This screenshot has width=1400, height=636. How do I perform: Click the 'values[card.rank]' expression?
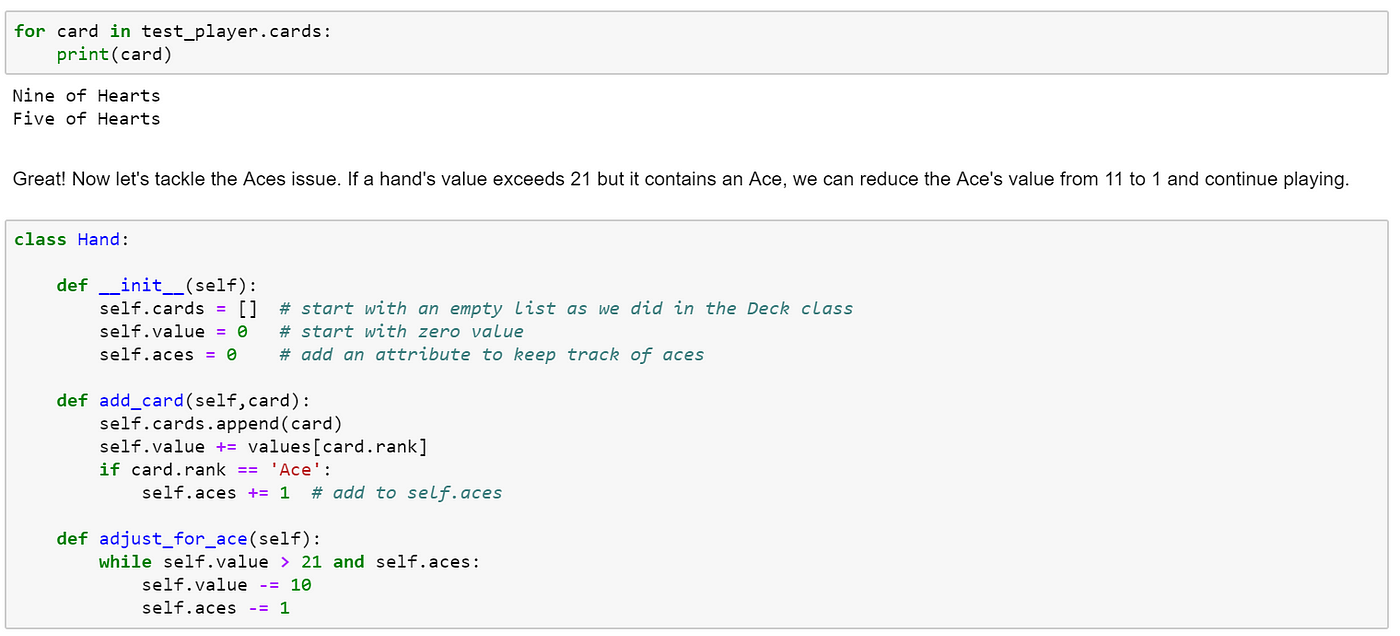click(x=337, y=447)
